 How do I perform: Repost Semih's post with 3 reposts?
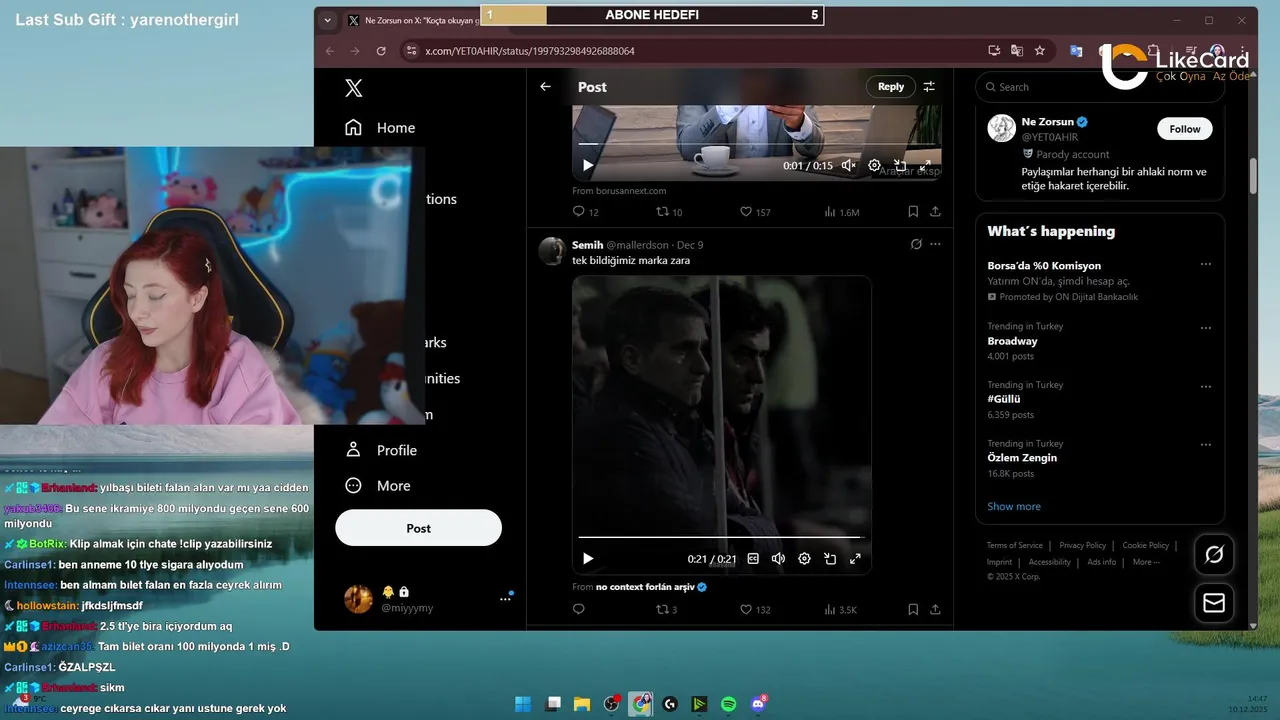(667, 609)
